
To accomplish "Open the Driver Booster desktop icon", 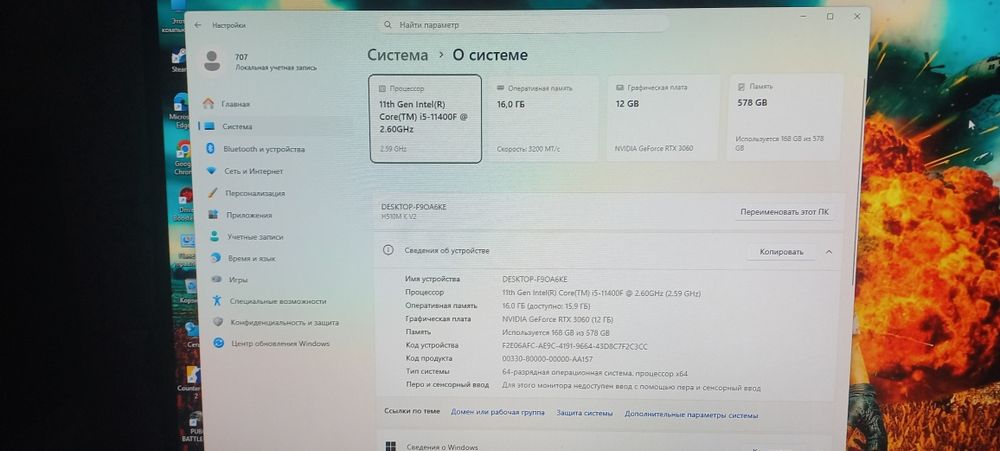I will click(186, 204).
